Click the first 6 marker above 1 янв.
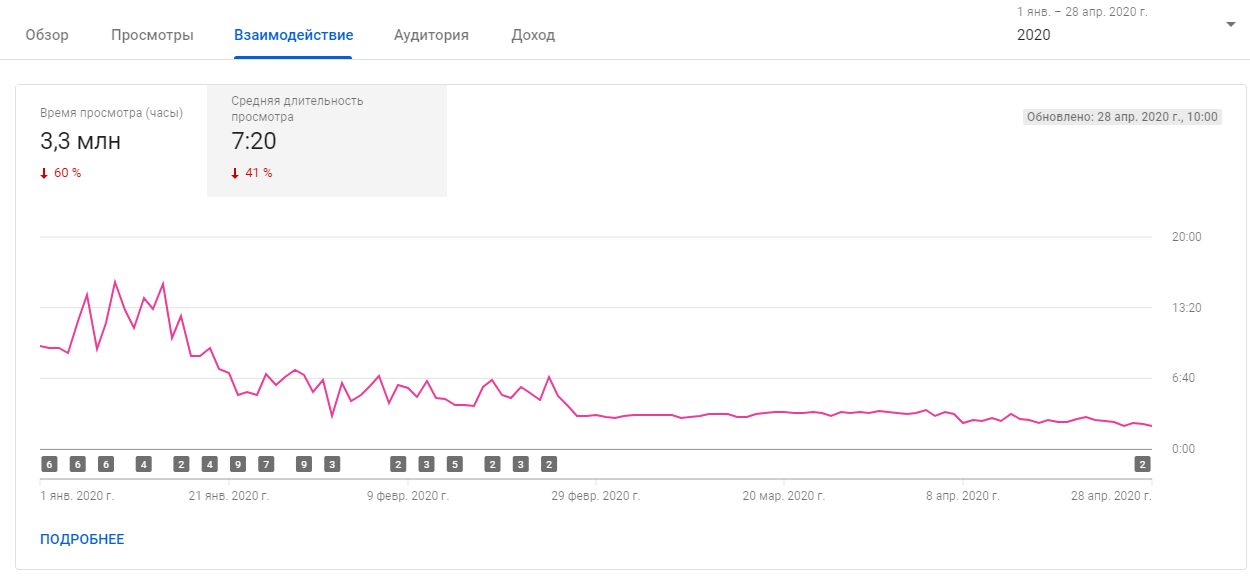 click(x=49, y=464)
